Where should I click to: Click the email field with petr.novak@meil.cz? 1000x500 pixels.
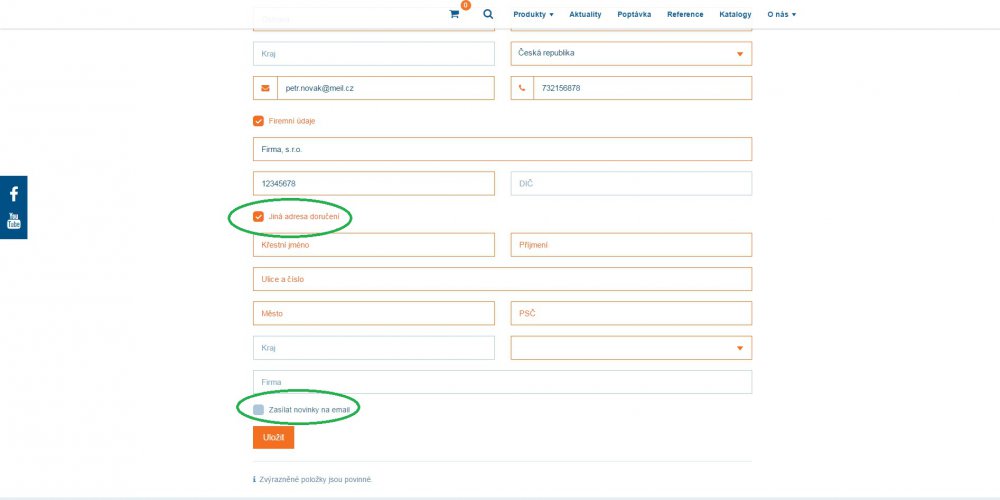coord(386,88)
